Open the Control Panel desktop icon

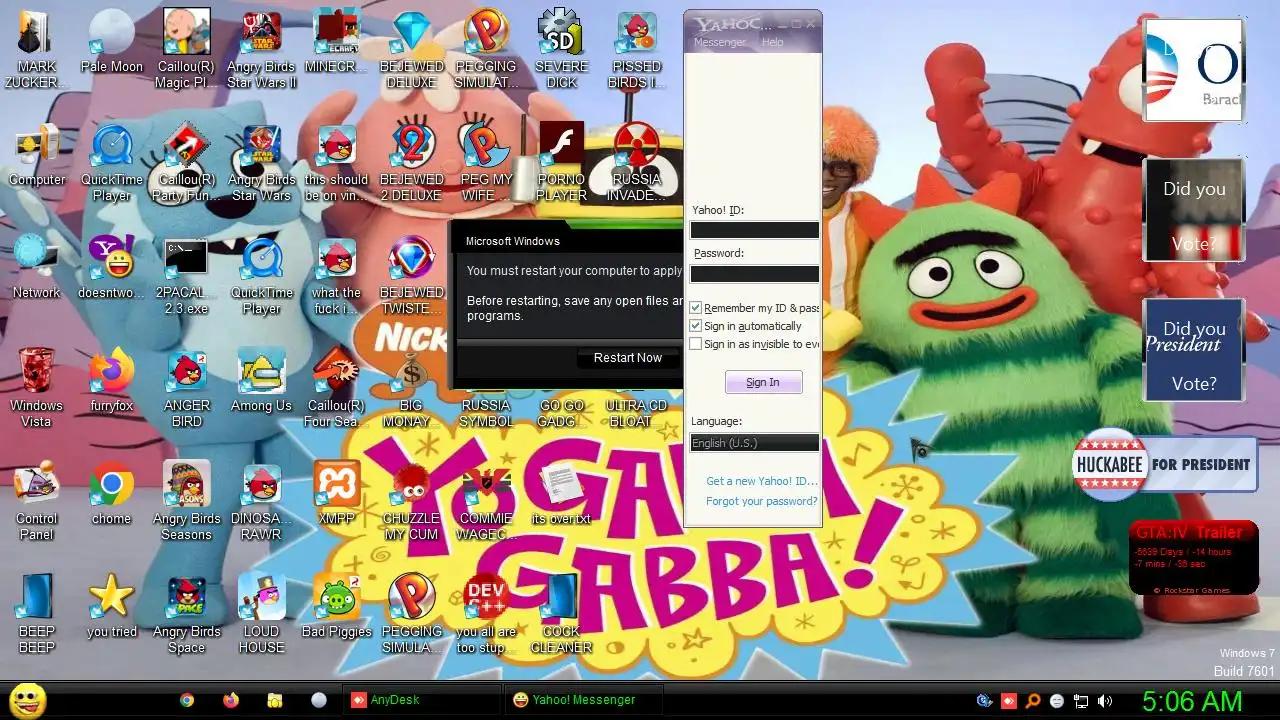pyautogui.click(x=37, y=501)
